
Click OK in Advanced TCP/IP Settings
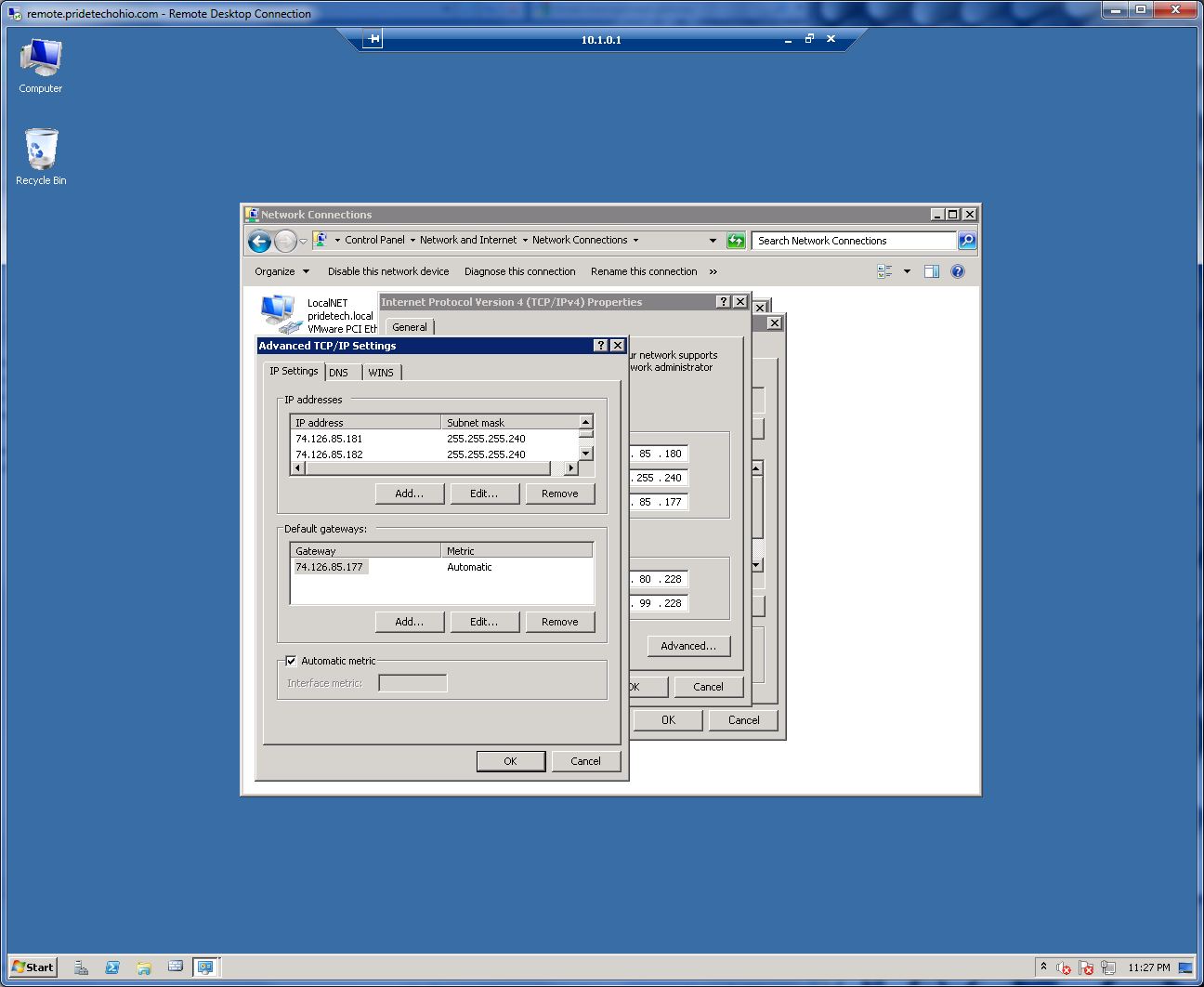(510, 761)
